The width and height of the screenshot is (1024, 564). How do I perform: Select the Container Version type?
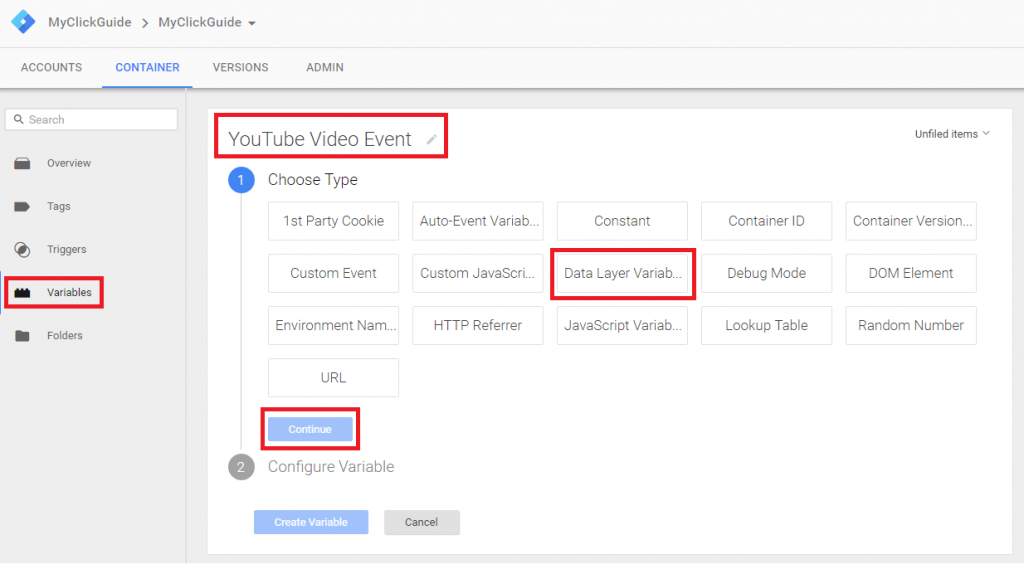pyautogui.click(x=911, y=221)
